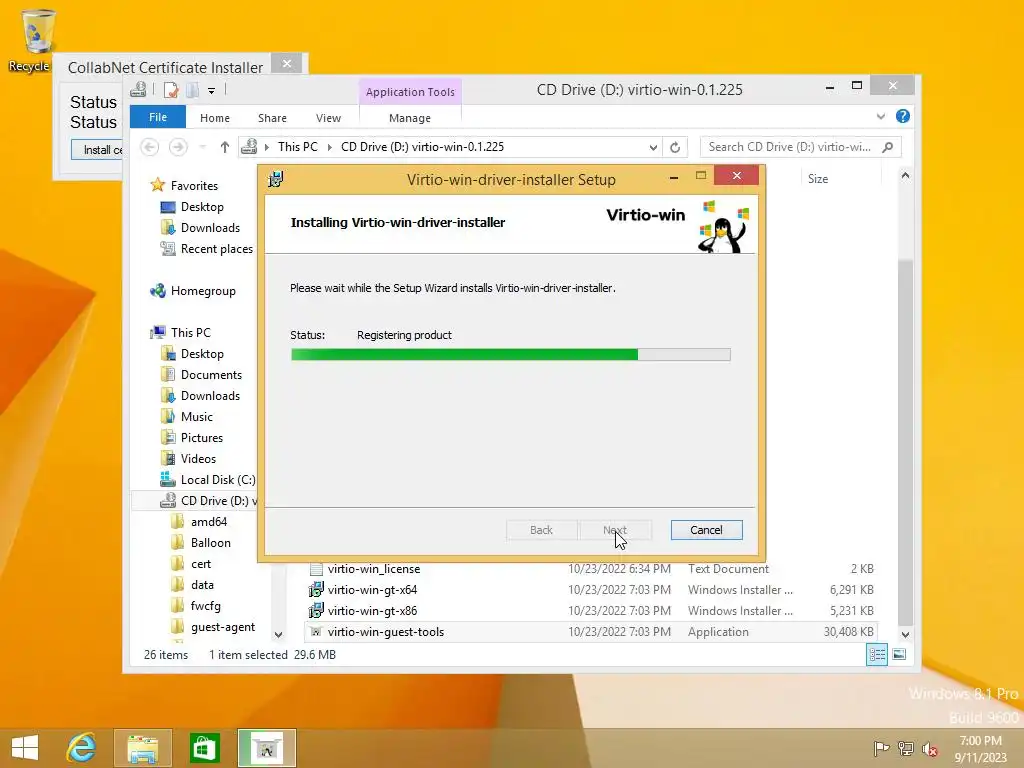Click the Forward navigation arrow
This screenshot has width=1024, height=768.
178,147
